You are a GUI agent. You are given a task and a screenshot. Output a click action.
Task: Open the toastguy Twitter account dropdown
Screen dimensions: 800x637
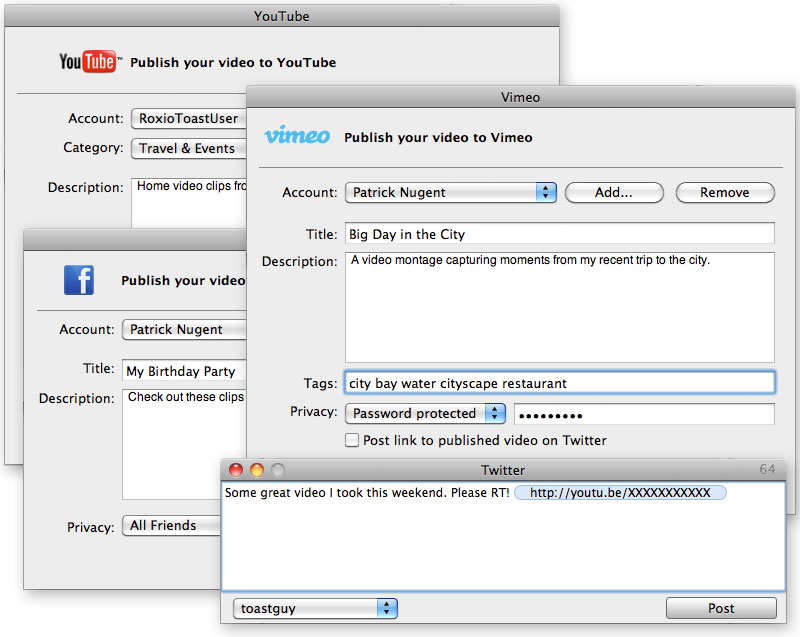click(x=315, y=608)
